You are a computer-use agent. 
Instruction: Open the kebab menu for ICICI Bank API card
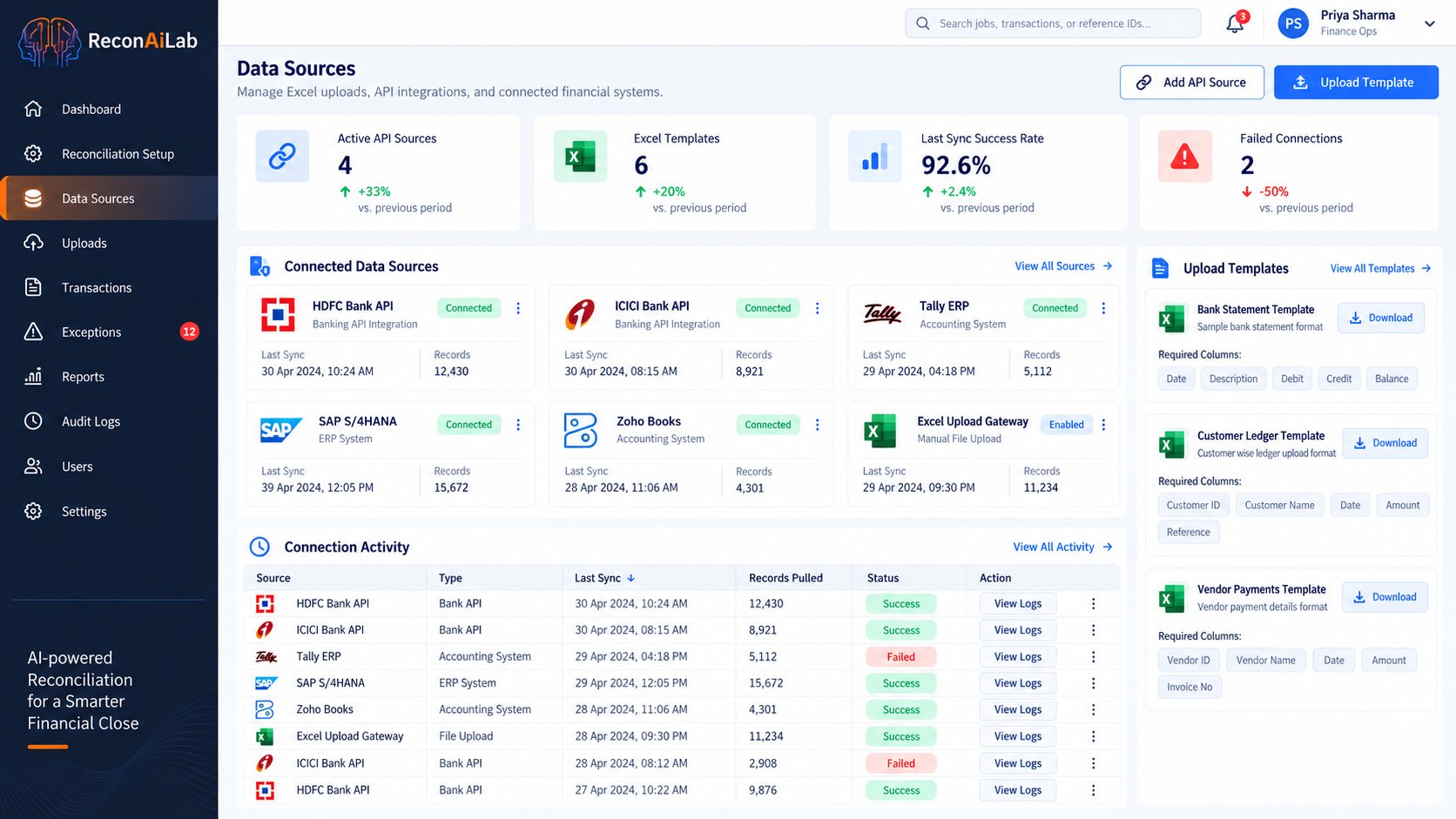[817, 308]
